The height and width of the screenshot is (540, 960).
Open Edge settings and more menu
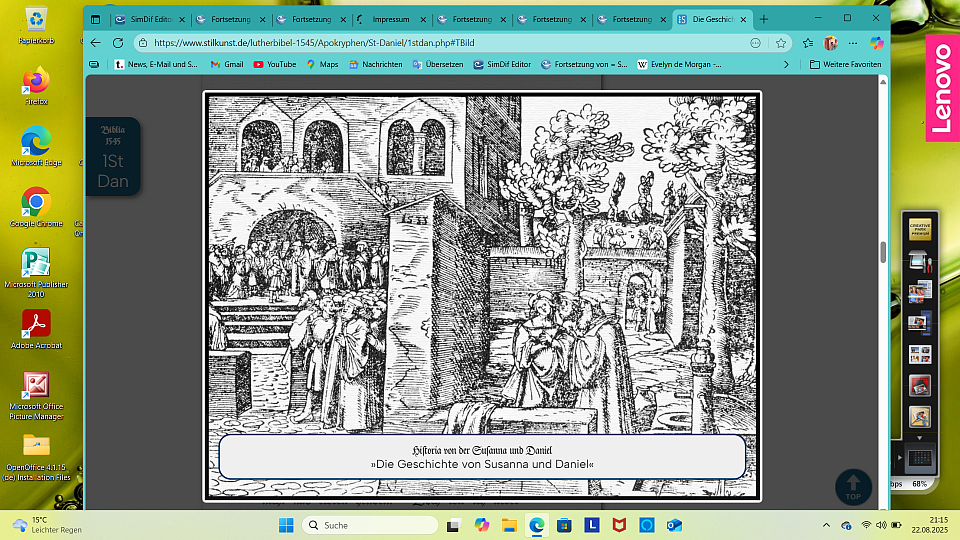click(853, 43)
